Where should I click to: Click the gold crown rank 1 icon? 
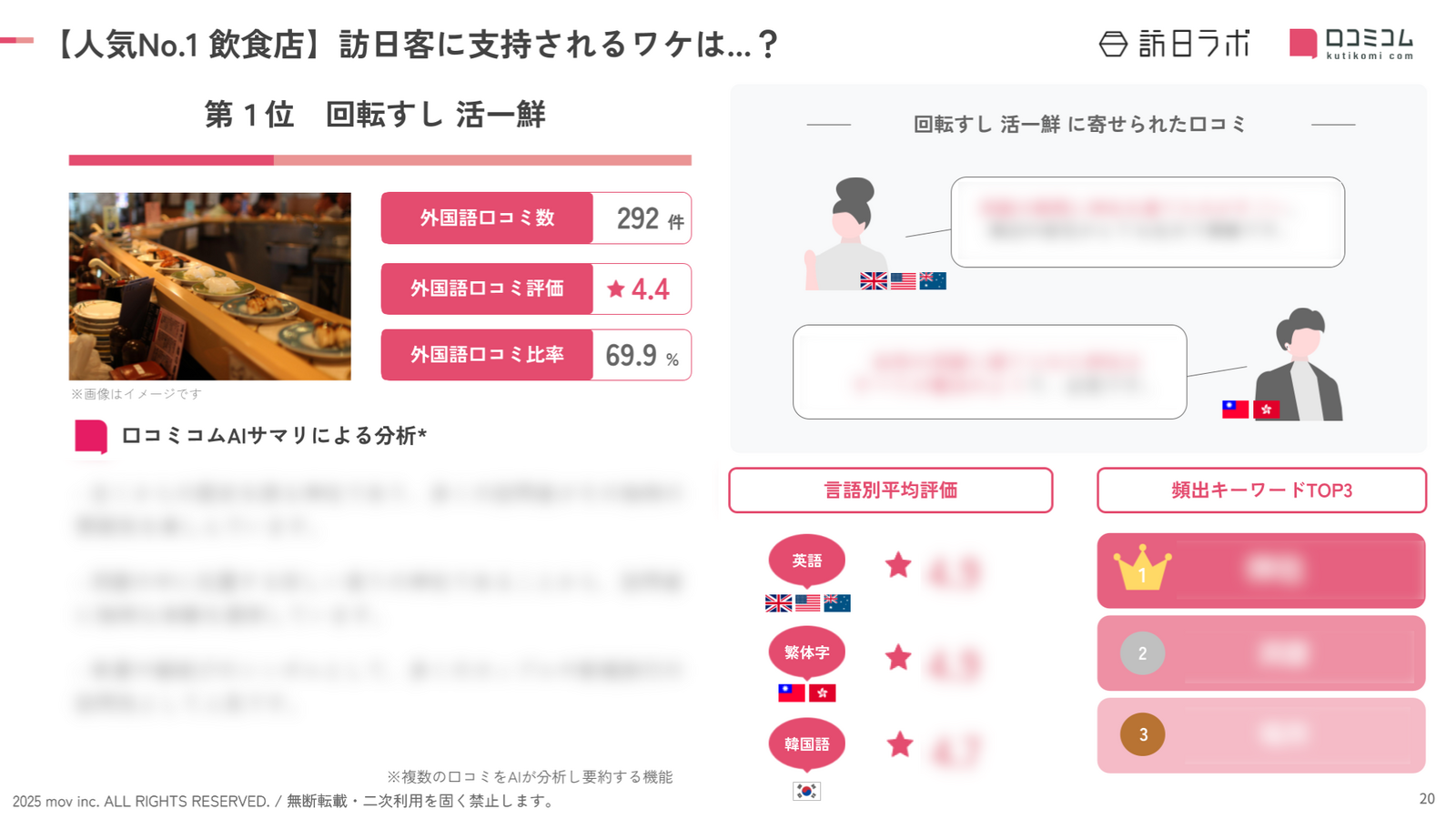tap(1142, 569)
